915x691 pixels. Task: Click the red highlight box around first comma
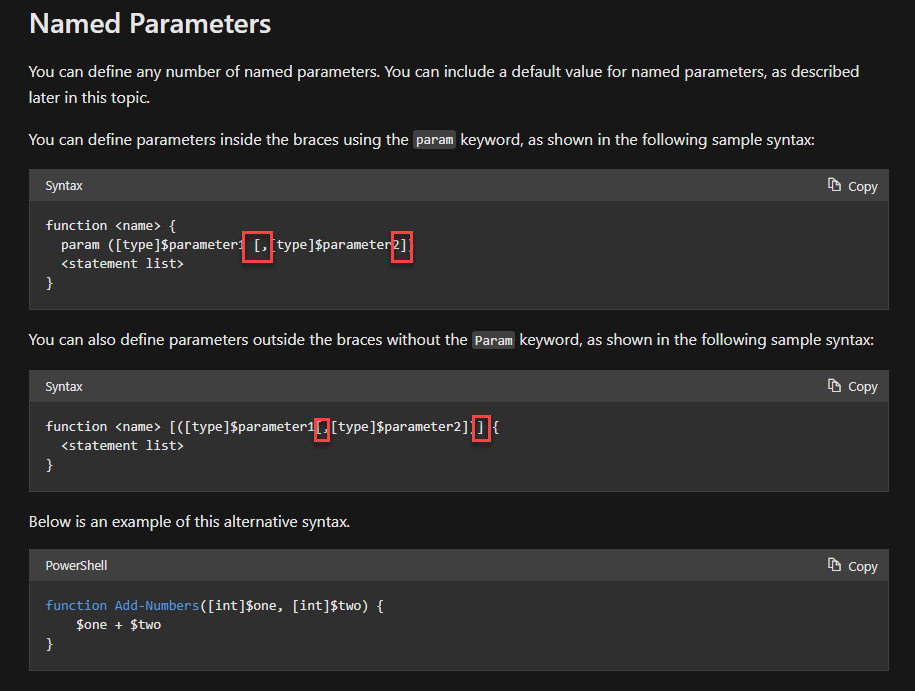257,245
